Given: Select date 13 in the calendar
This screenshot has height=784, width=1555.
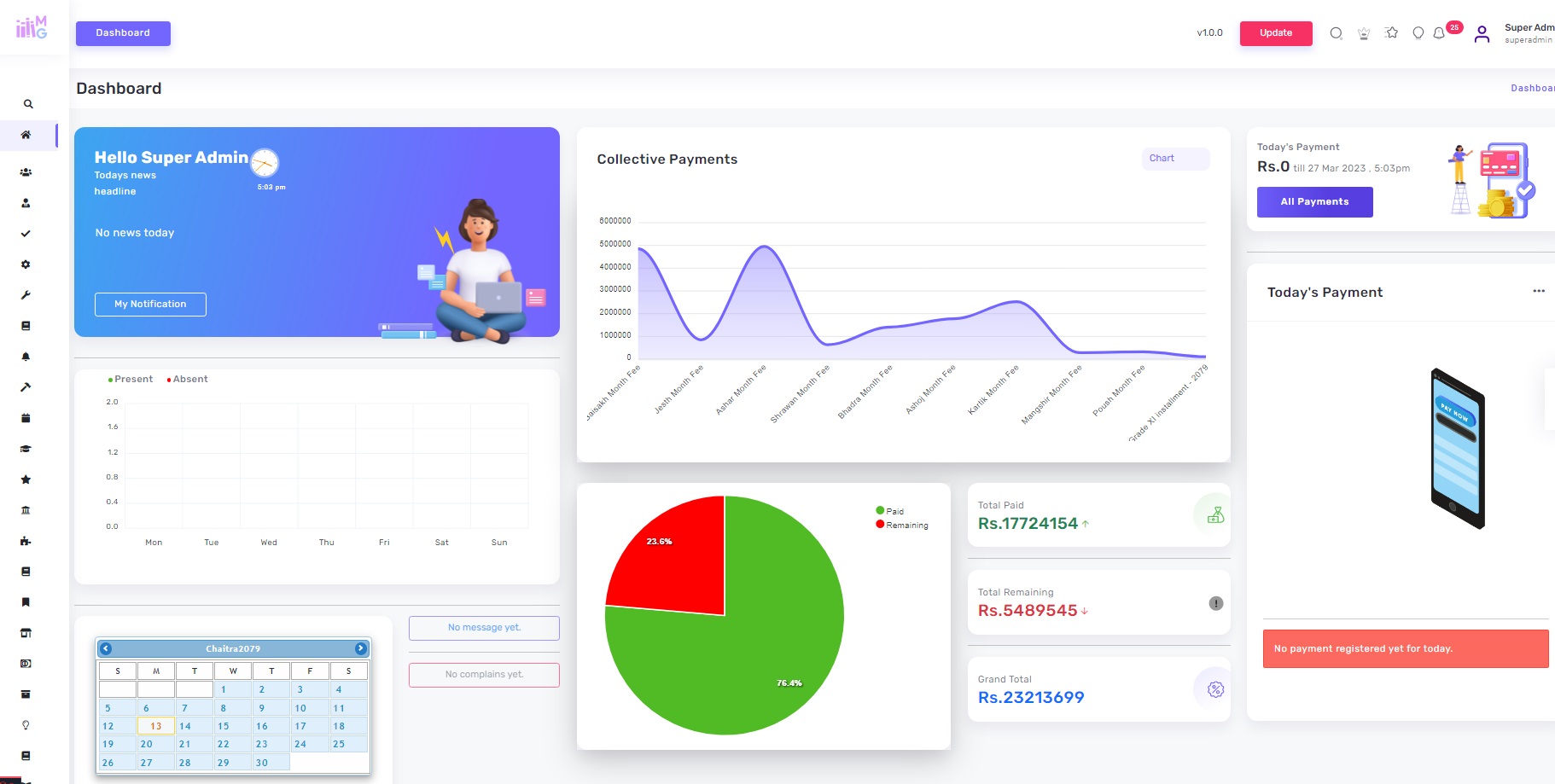Looking at the screenshot, I should click(x=156, y=726).
